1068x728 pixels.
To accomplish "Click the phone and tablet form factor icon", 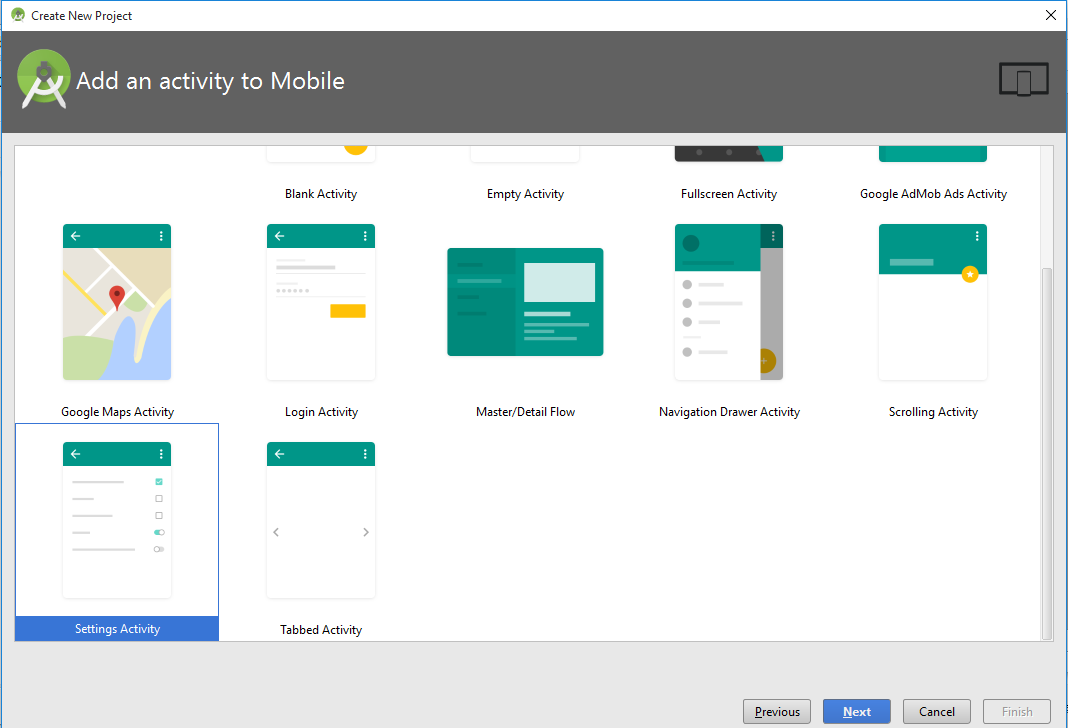I will pyautogui.click(x=1024, y=79).
